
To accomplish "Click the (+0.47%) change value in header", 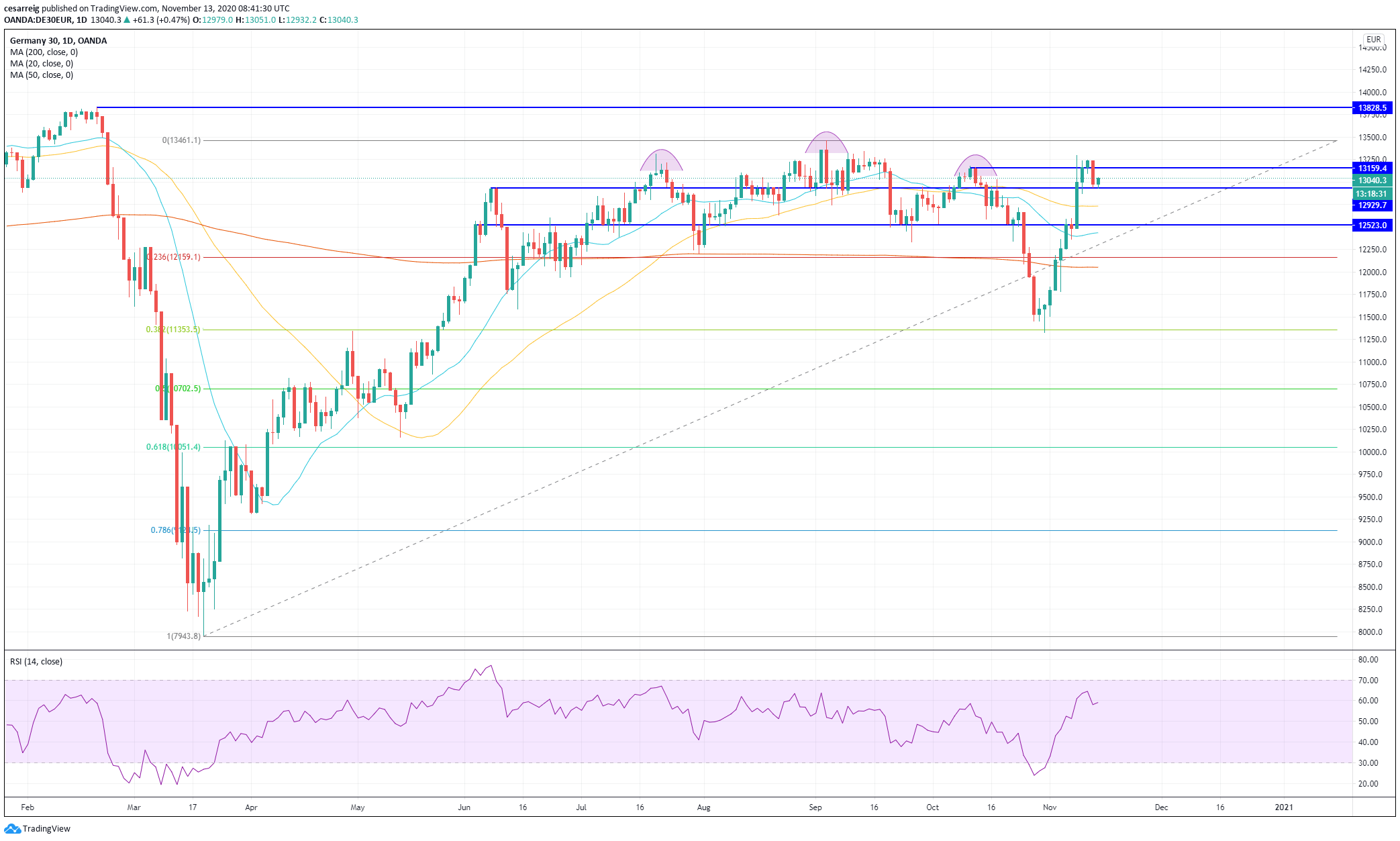I will tap(173, 20).
